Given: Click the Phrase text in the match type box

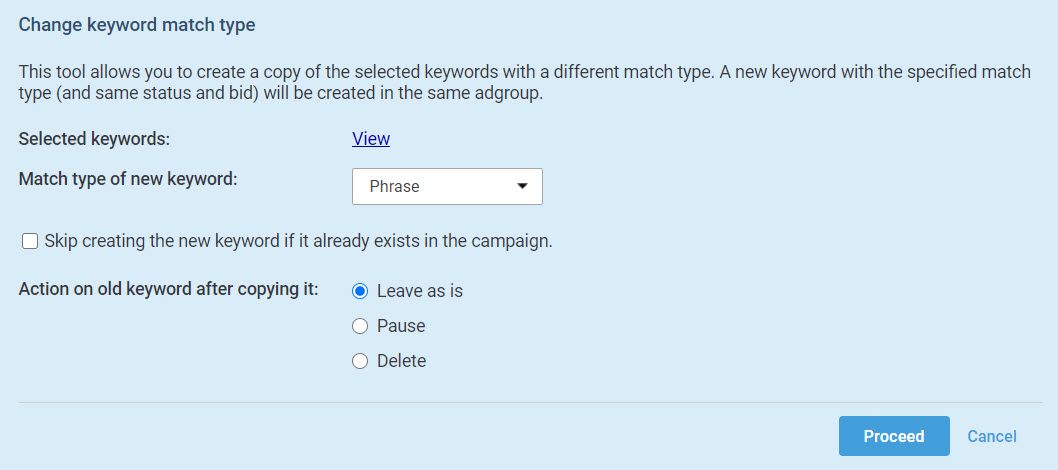Looking at the screenshot, I should point(394,187).
